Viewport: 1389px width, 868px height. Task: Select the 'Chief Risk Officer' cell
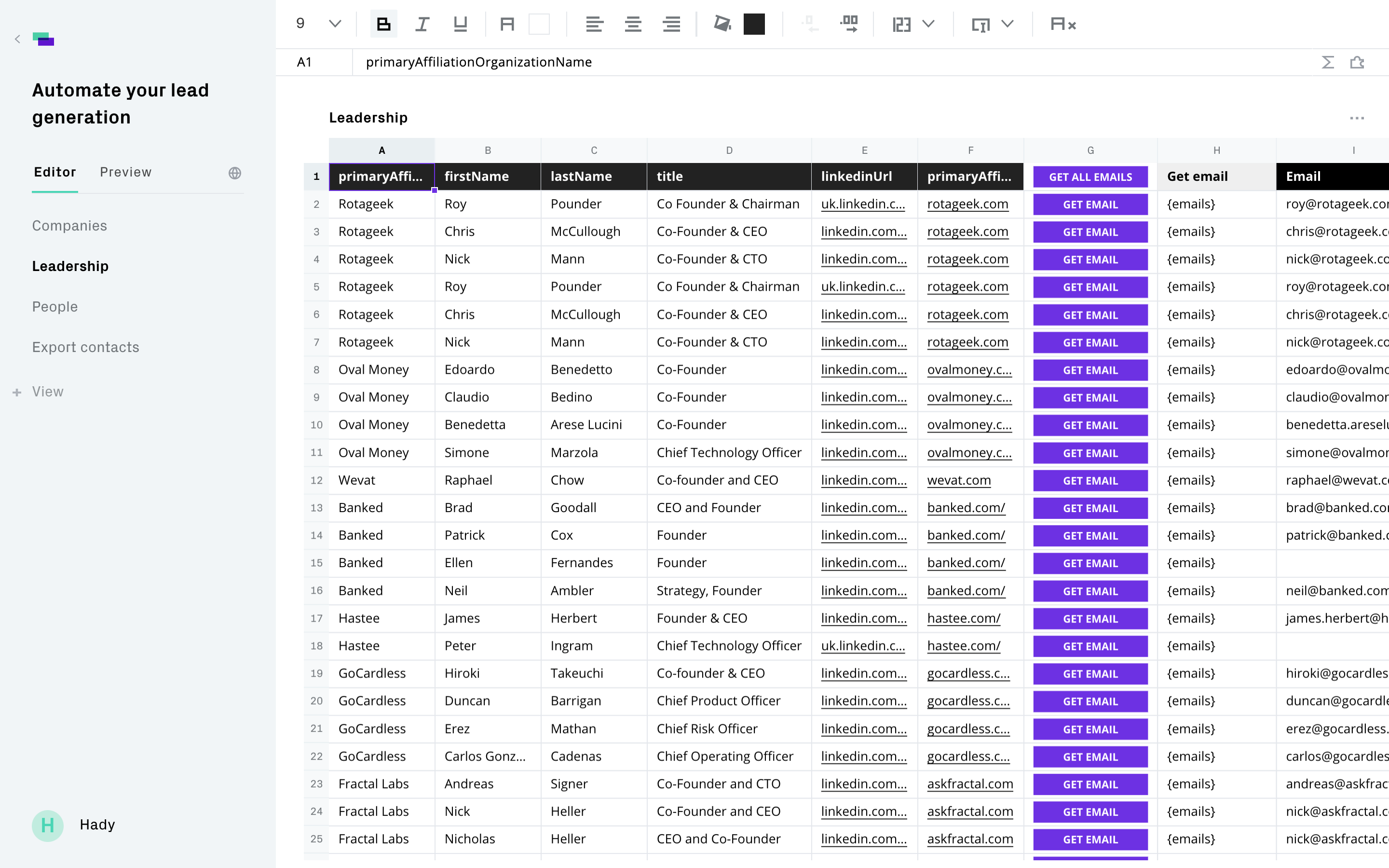click(x=729, y=729)
